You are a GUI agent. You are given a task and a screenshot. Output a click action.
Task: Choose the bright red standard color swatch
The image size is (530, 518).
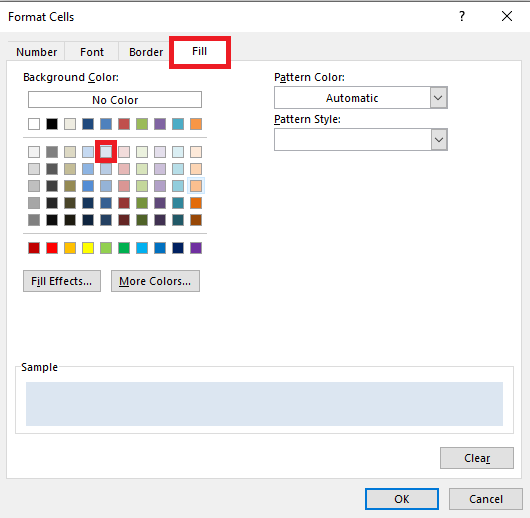[x=52, y=248]
